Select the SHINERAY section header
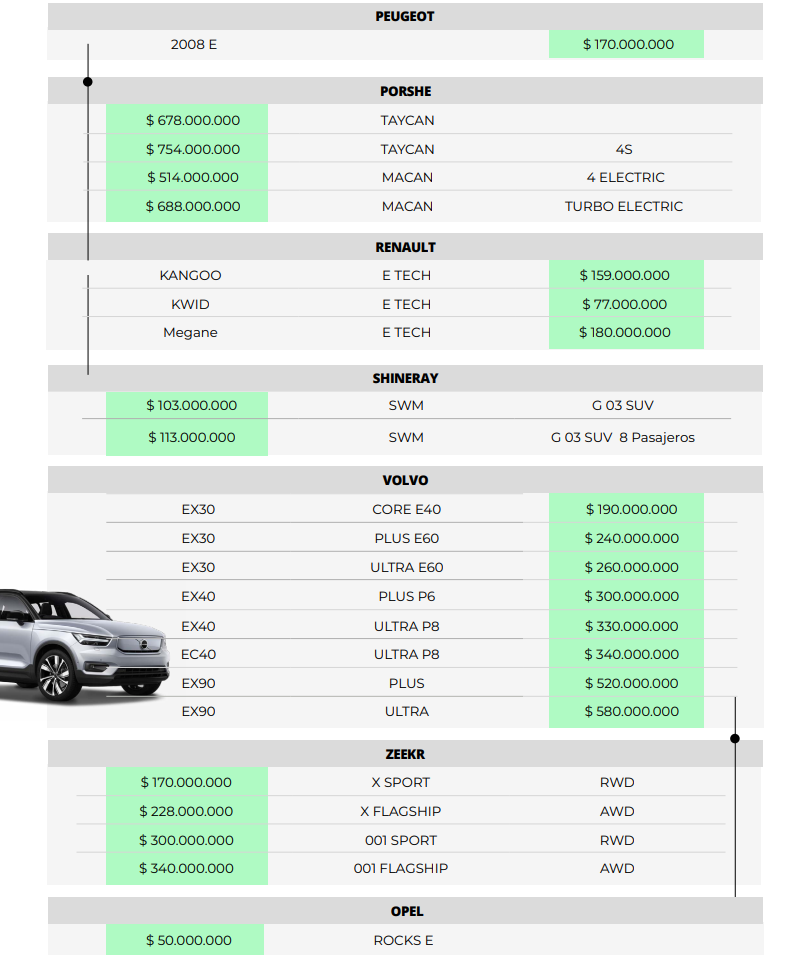The width and height of the screenshot is (810, 957). pyautogui.click(x=405, y=378)
